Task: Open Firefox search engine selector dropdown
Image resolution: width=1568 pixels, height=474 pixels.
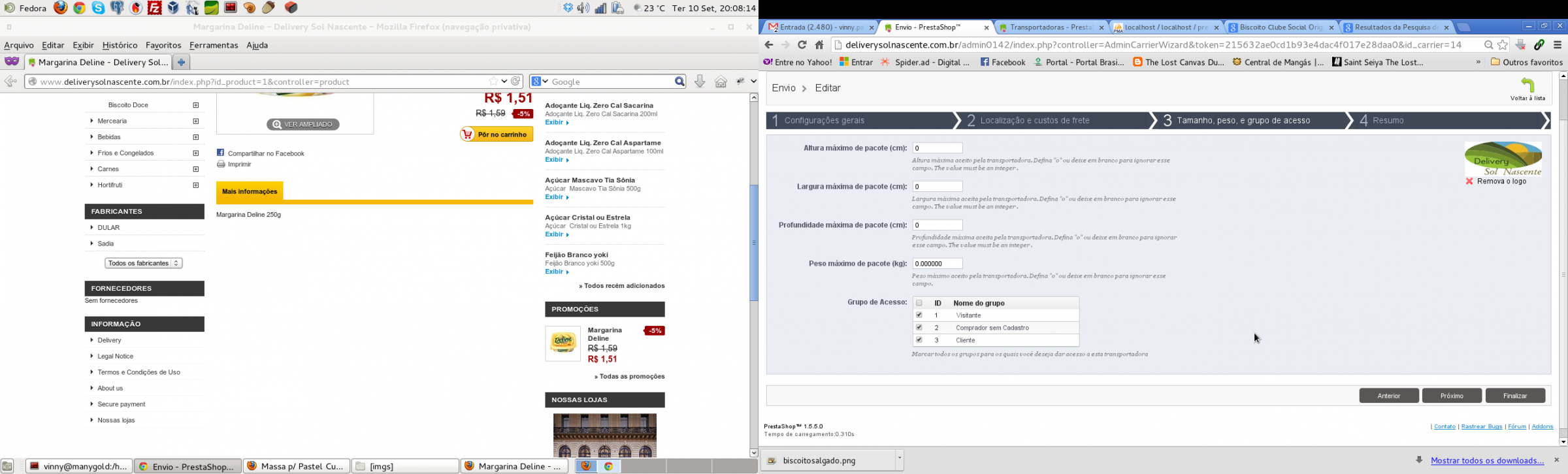Action: [540, 82]
